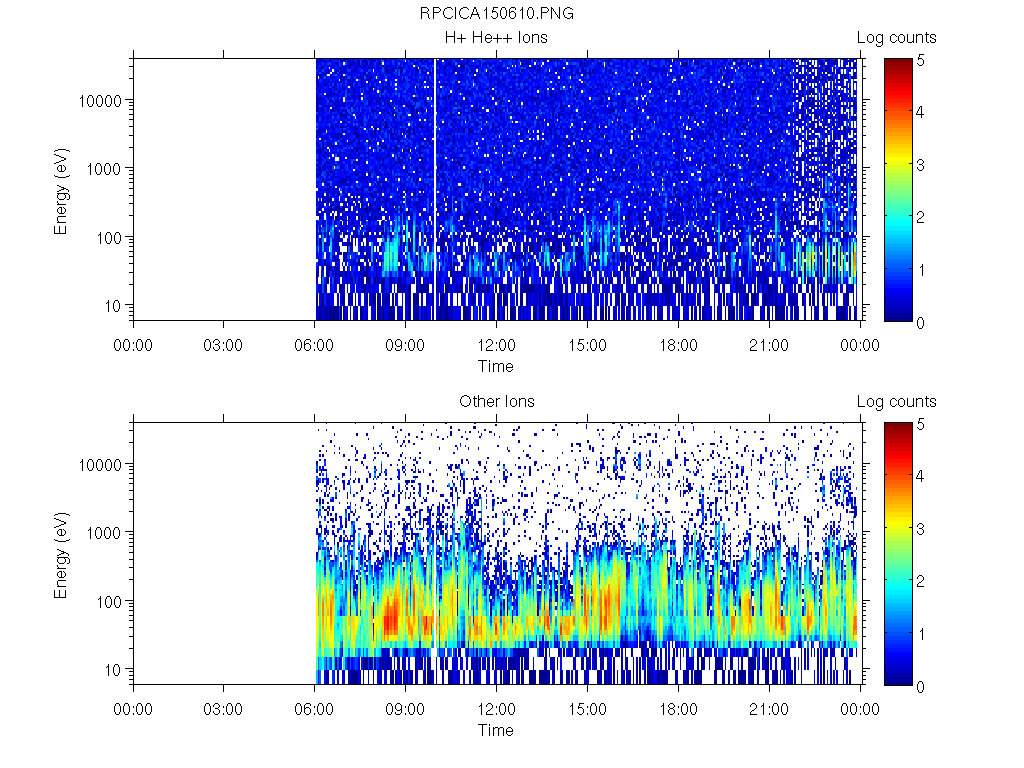Click the H+ He++ Ions plot colorbar

[x=898, y=189]
